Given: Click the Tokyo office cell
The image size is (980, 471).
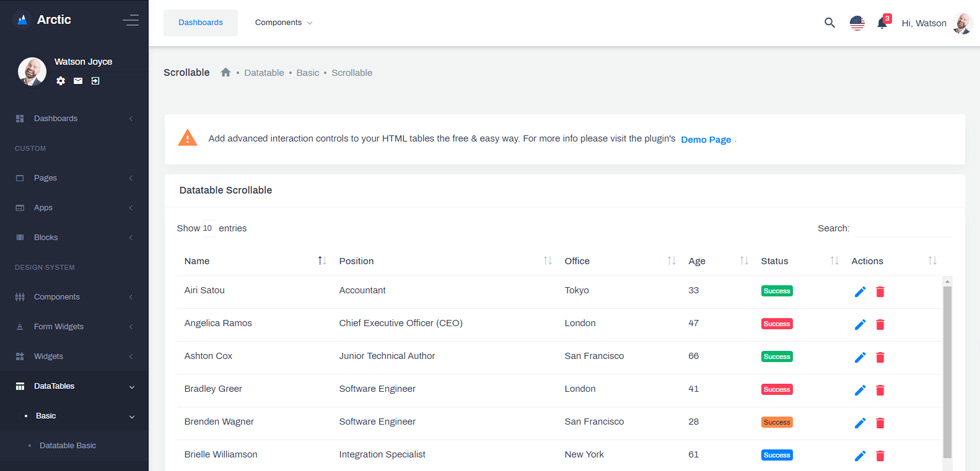Looking at the screenshot, I should 576,290.
